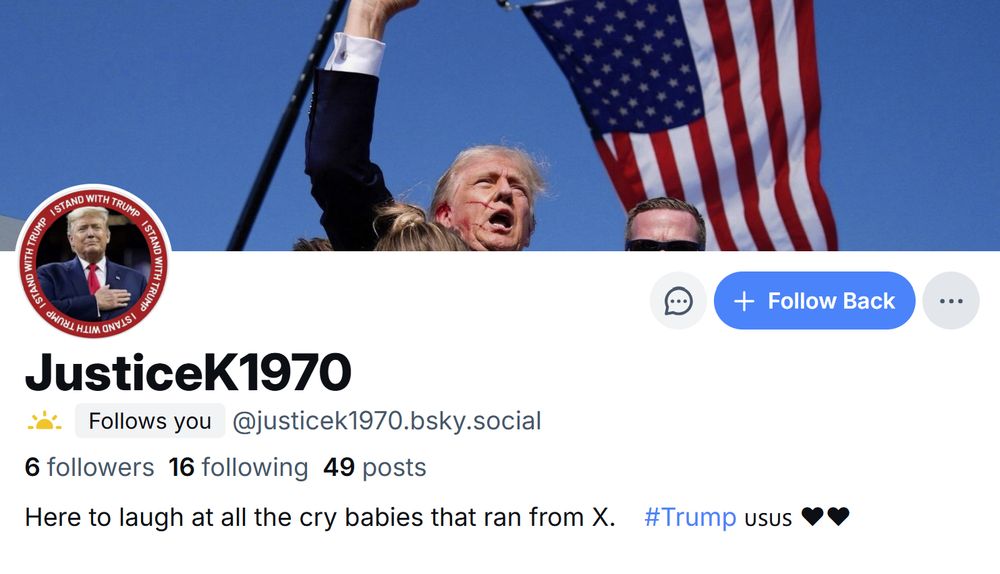Image resolution: width=1000 pixels, height=574 pixels.
Task: Click the bio text about cry babies
Action: pyautogui.click(x=320, y=517)
